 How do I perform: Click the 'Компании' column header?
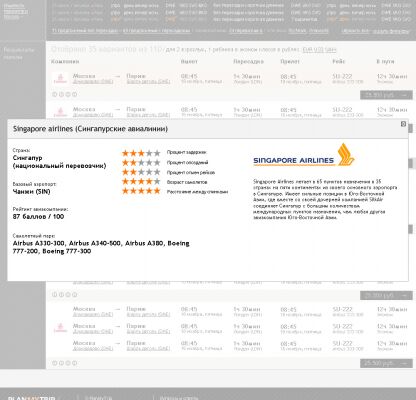tap(65, 61)
